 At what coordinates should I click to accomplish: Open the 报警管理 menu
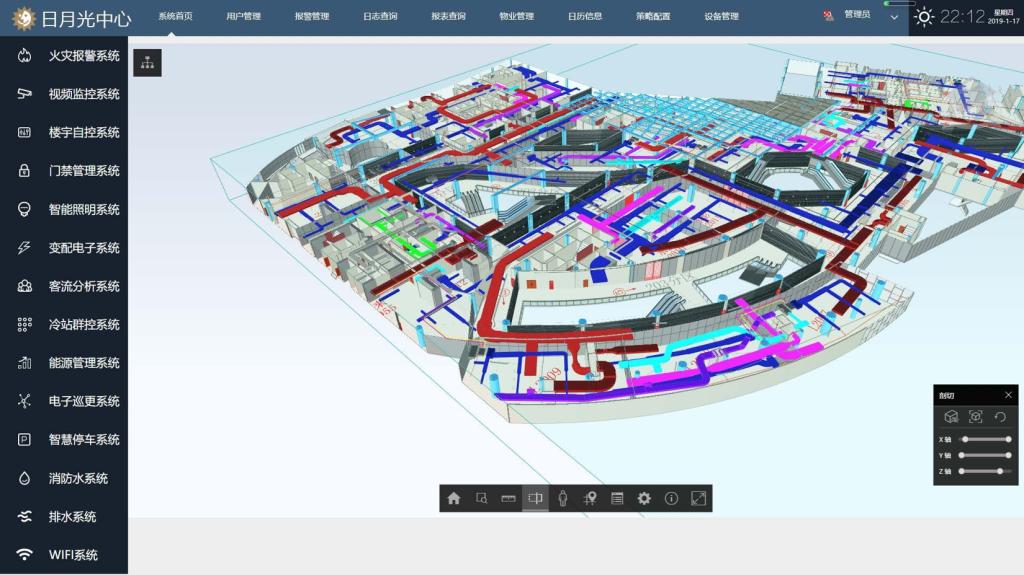click(x=312, y=17)
